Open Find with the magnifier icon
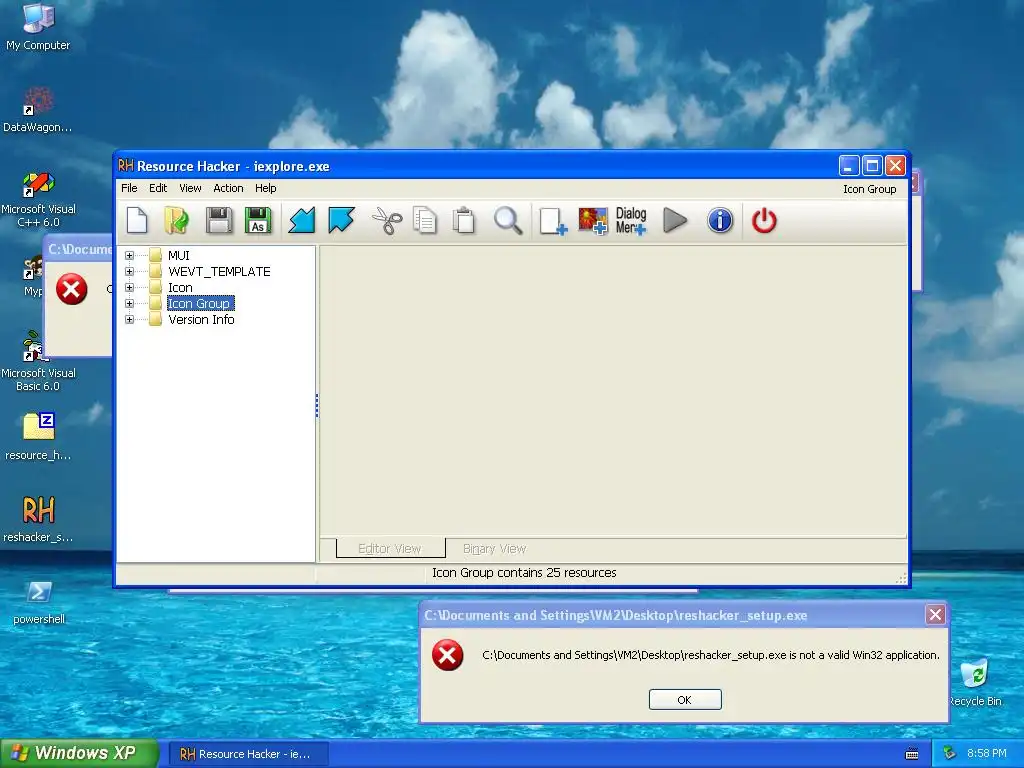This screenshot has height=768, width=1024. [x=507, y=220]
